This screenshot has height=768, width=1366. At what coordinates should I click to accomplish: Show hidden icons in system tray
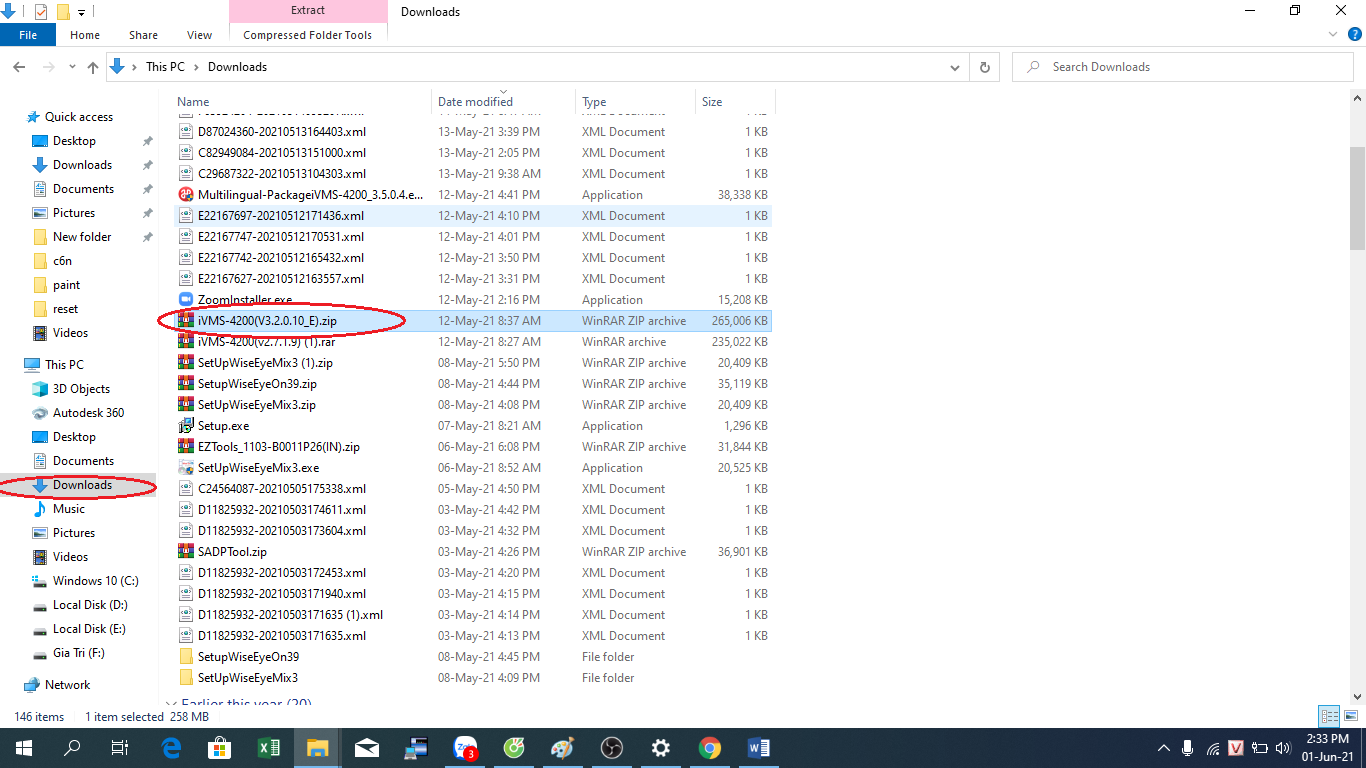coord(1164,748)
